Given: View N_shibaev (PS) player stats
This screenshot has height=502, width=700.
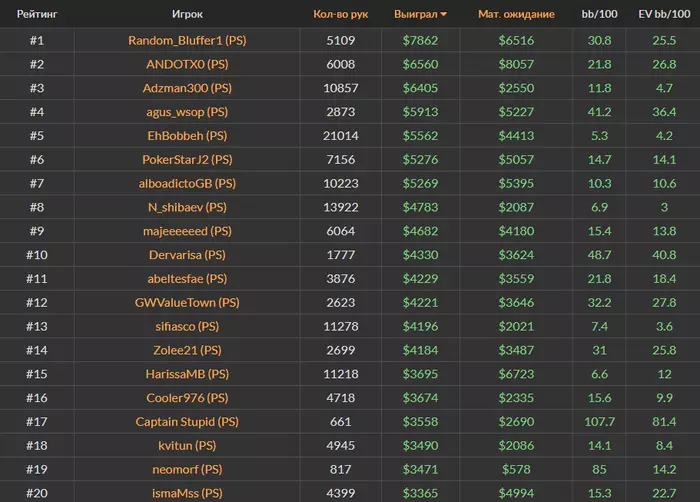Looking at the screenshot, I should (187, 207).
